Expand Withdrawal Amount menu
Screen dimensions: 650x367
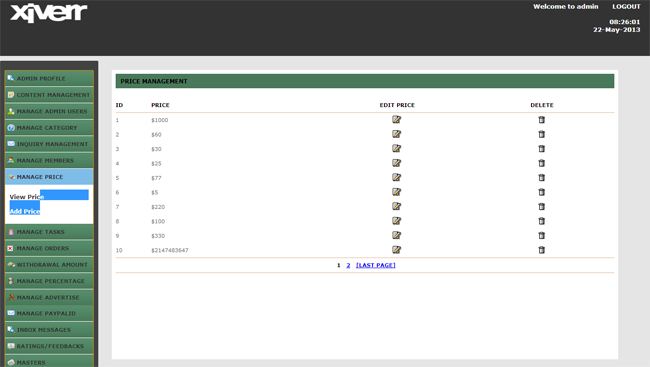point(49,265)
